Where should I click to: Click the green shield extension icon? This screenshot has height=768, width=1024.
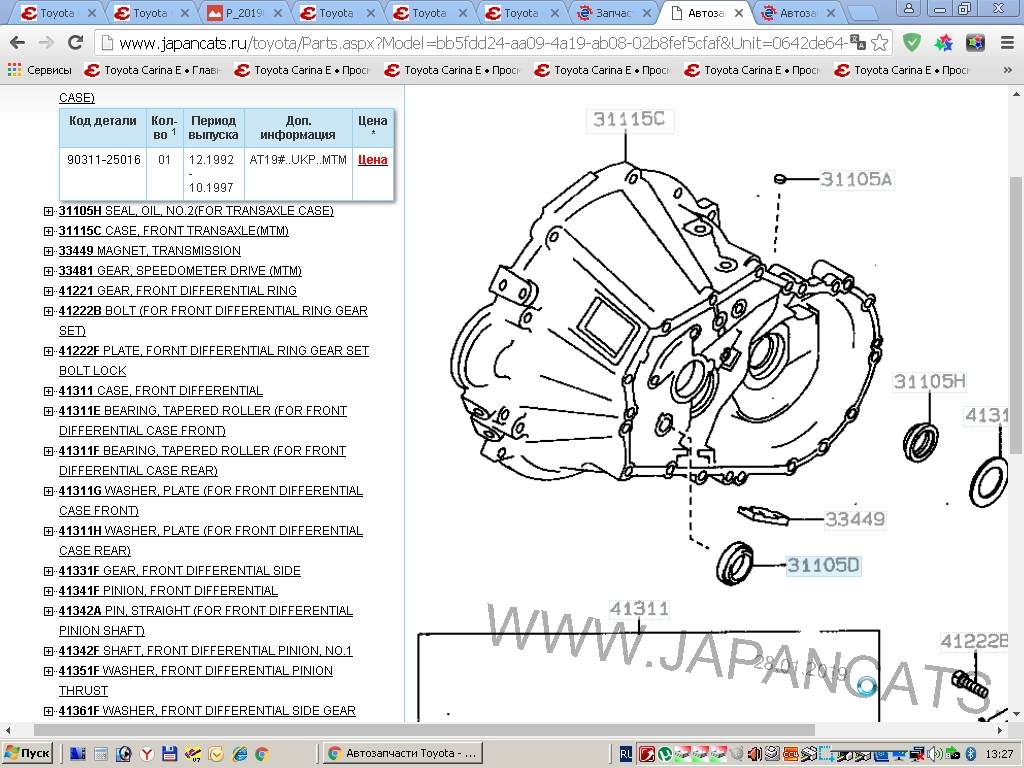coord(911,43)
